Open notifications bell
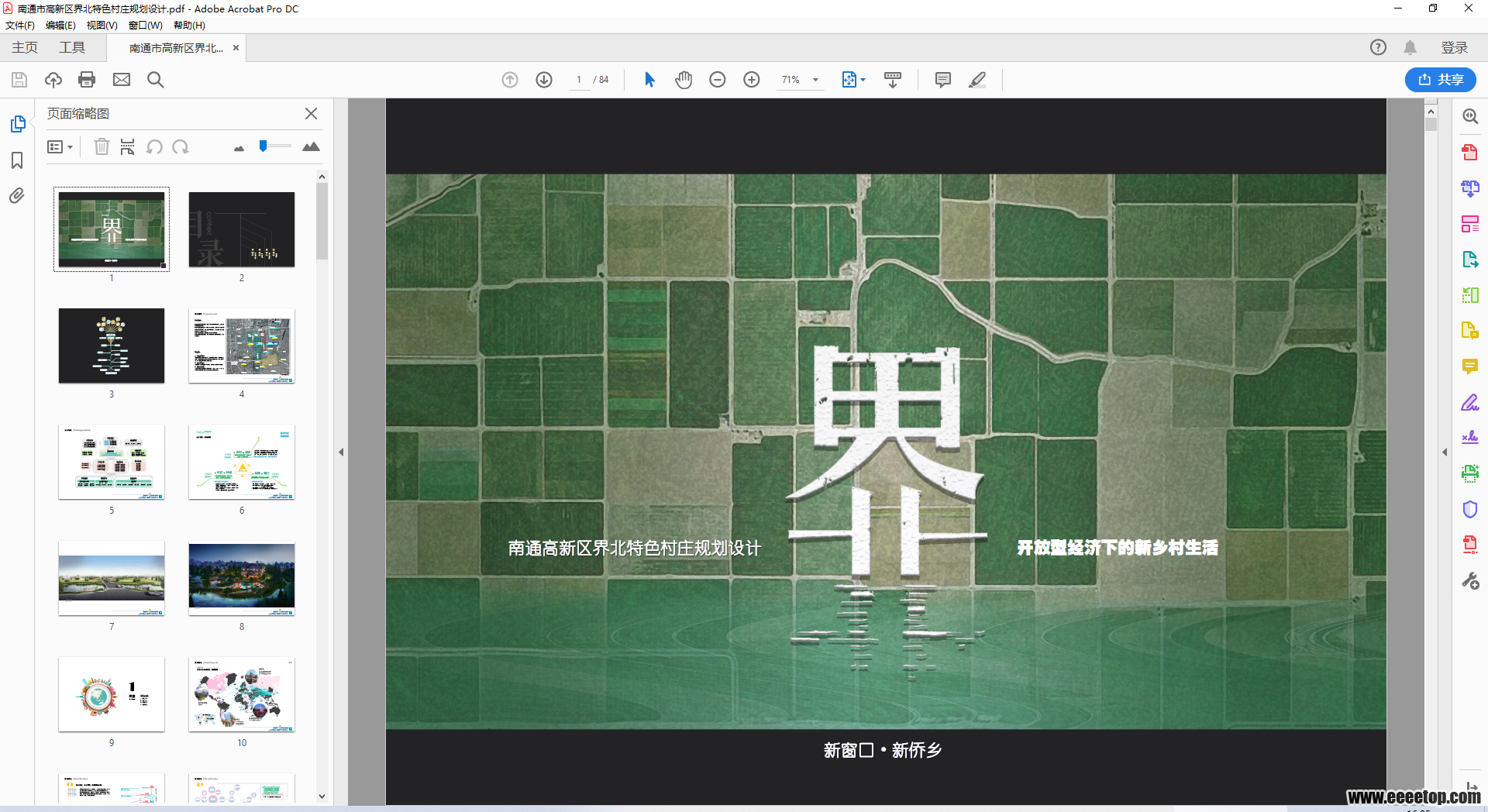Screen dimensions: 1488x812 click(1410, 47)
